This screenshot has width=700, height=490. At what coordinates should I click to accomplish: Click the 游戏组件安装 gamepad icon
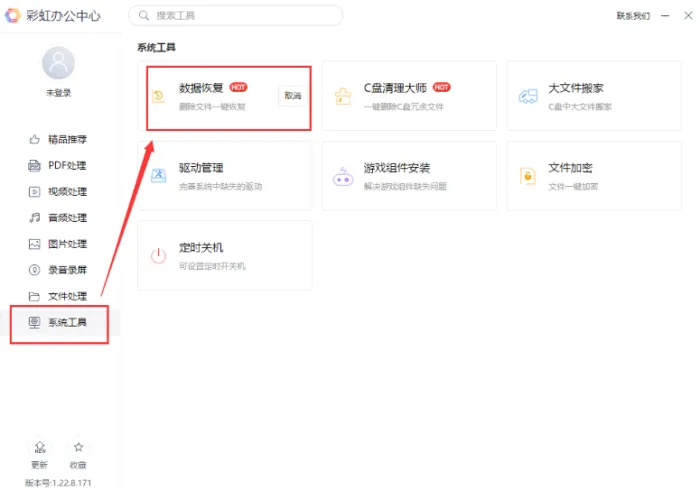tap(343, 177)
